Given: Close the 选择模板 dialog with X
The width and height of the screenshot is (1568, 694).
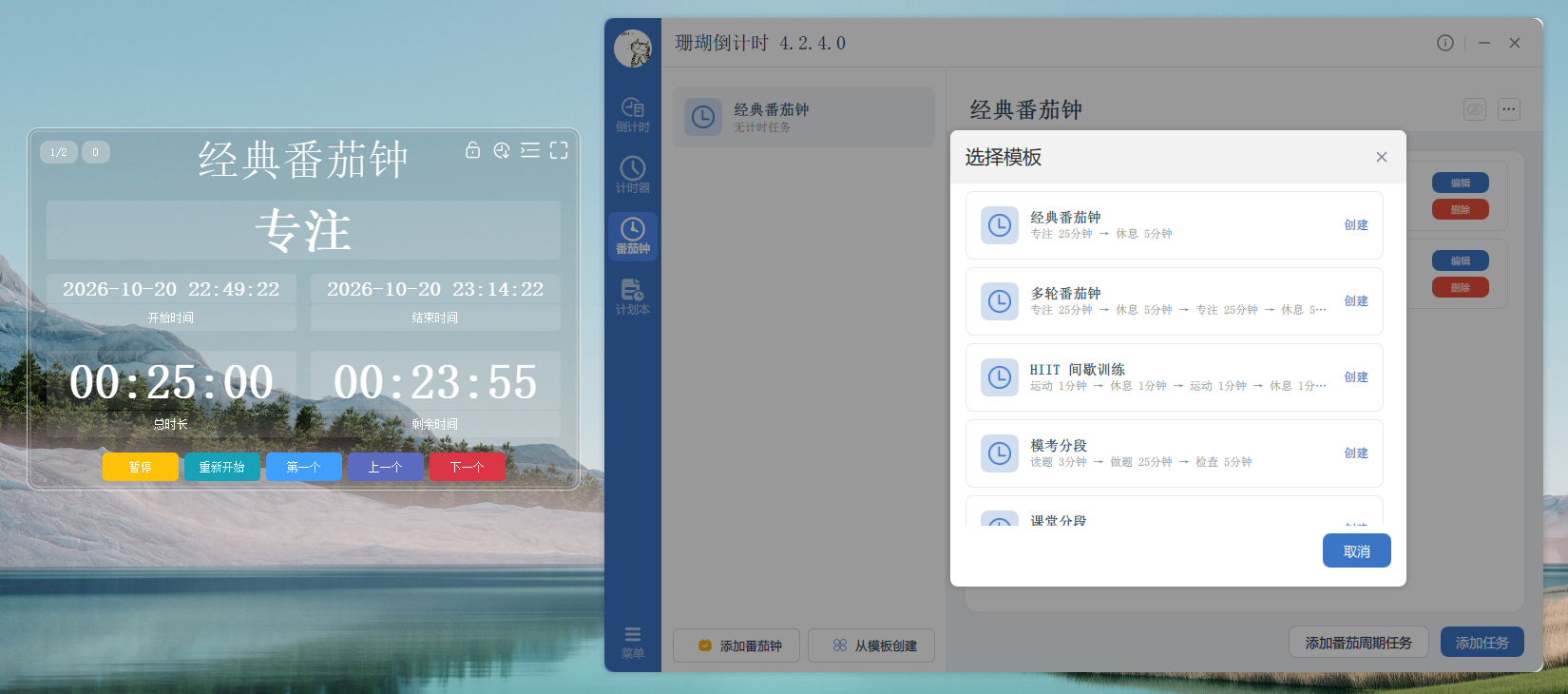Looking at the screenshot, I should 1382,157.
